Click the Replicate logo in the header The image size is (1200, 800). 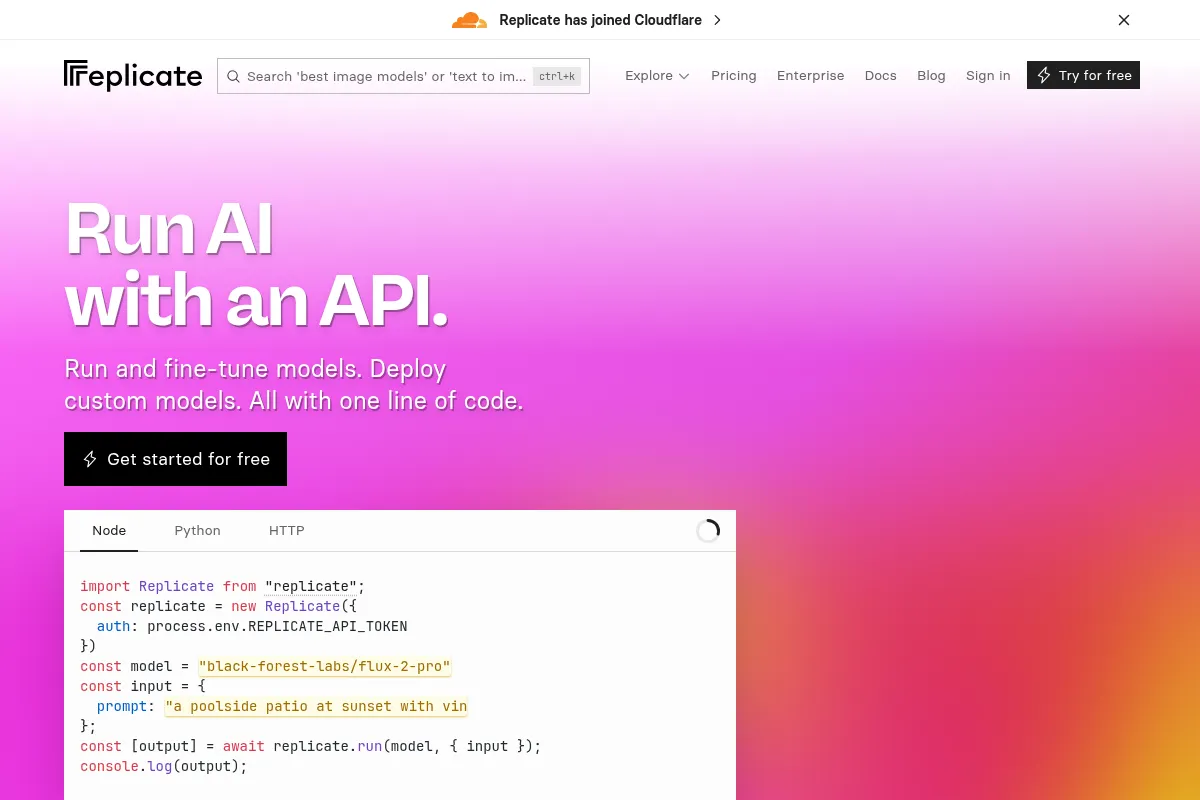point(133,75)
